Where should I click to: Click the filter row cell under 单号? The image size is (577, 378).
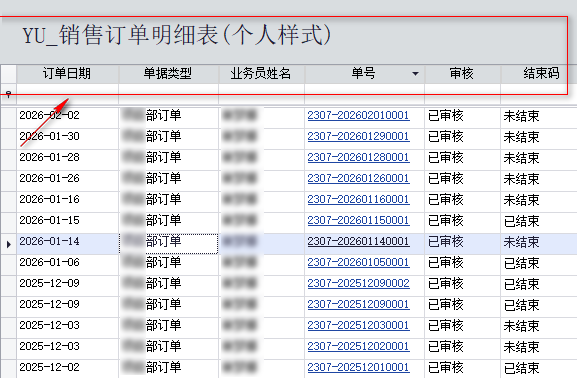tap(365, 94)
